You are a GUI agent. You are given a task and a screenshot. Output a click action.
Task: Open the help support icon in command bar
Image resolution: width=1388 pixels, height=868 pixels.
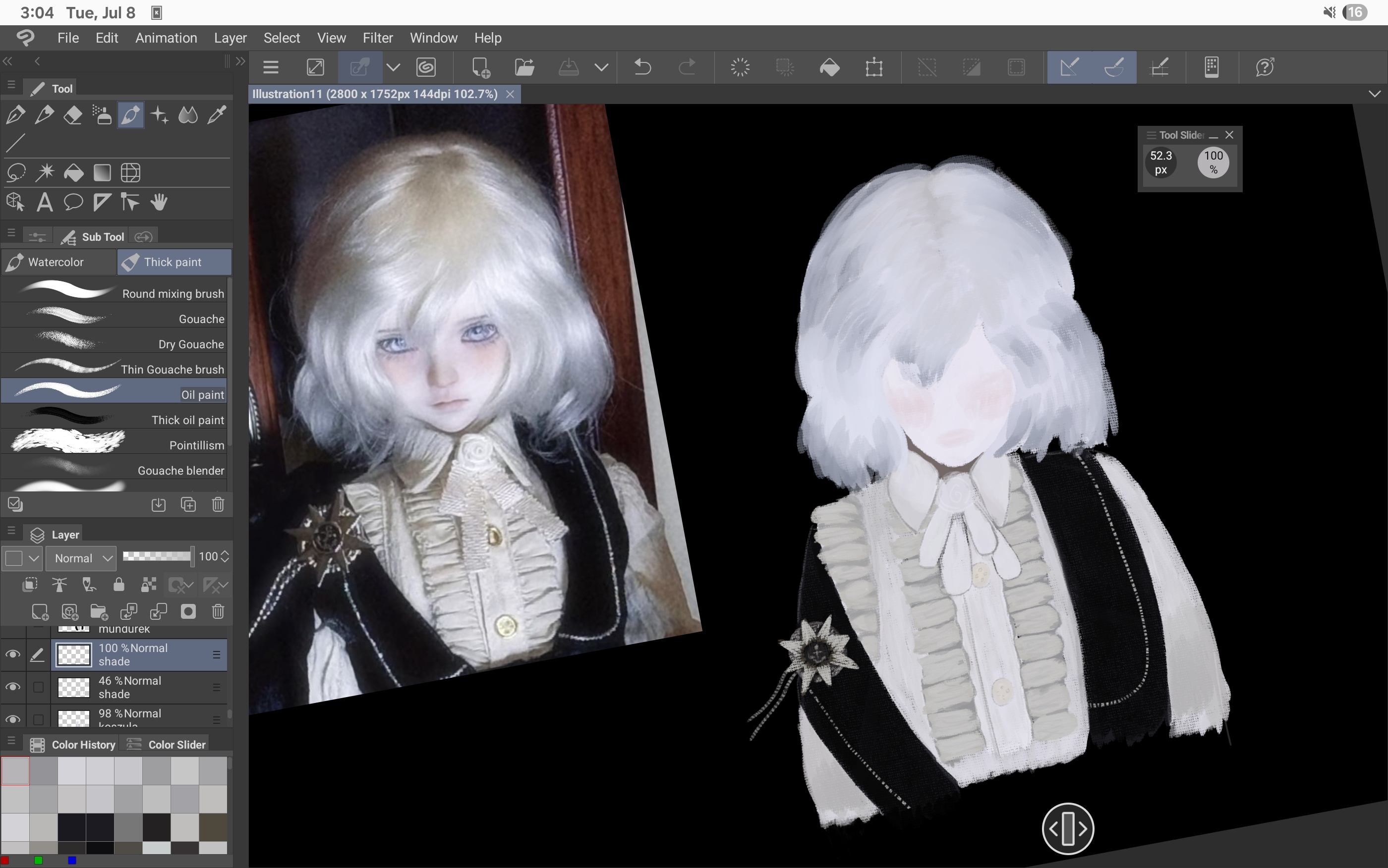pos(1265,67)
